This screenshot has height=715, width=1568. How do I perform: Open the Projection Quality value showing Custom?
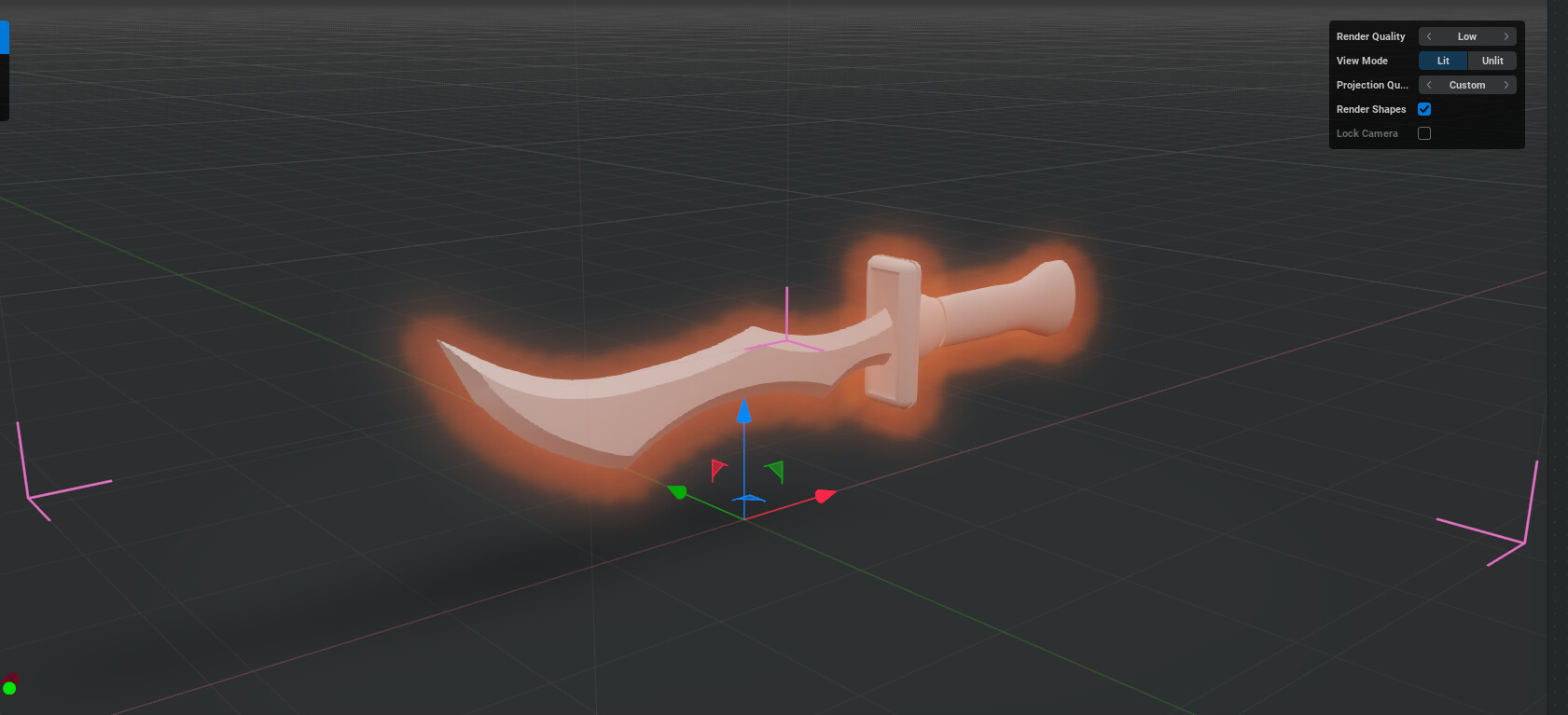(1467, 85)
